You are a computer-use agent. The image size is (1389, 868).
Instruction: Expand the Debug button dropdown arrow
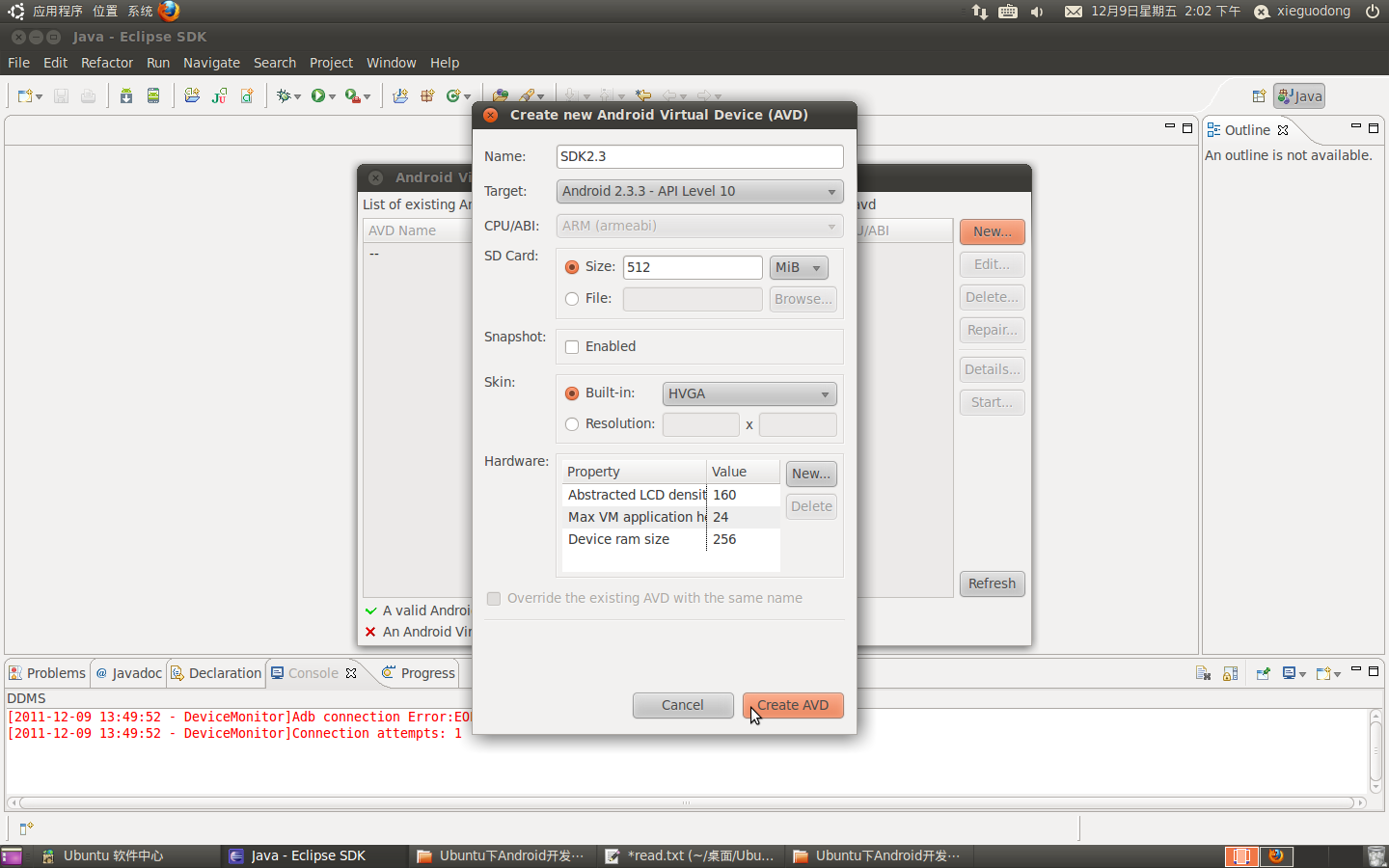[297, 96]
